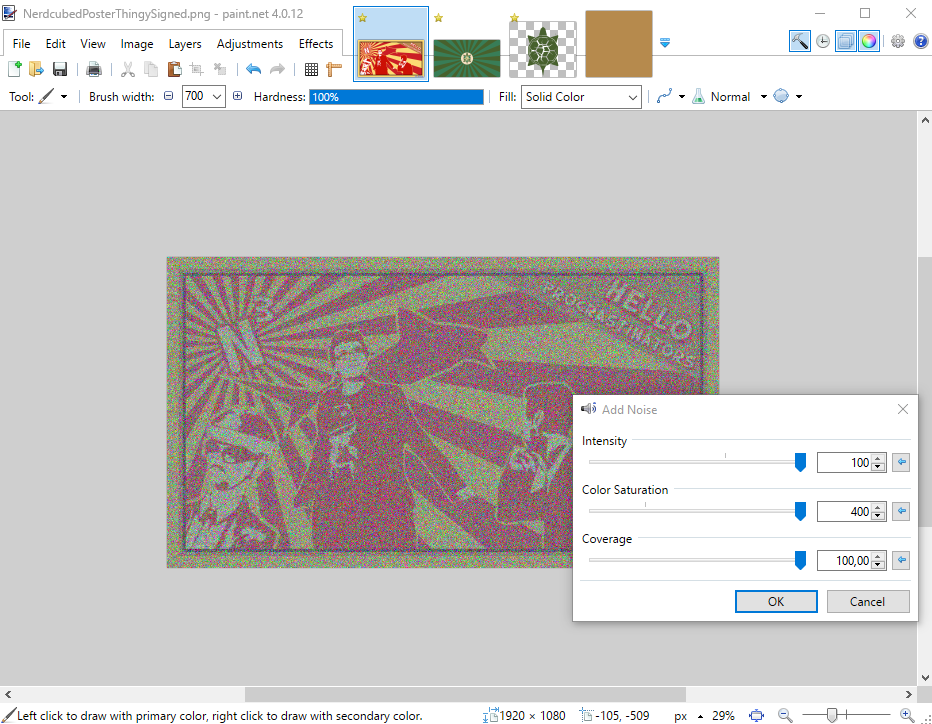Click the Coverage value field 100,00
932x724 pixels.
[844, 561]
